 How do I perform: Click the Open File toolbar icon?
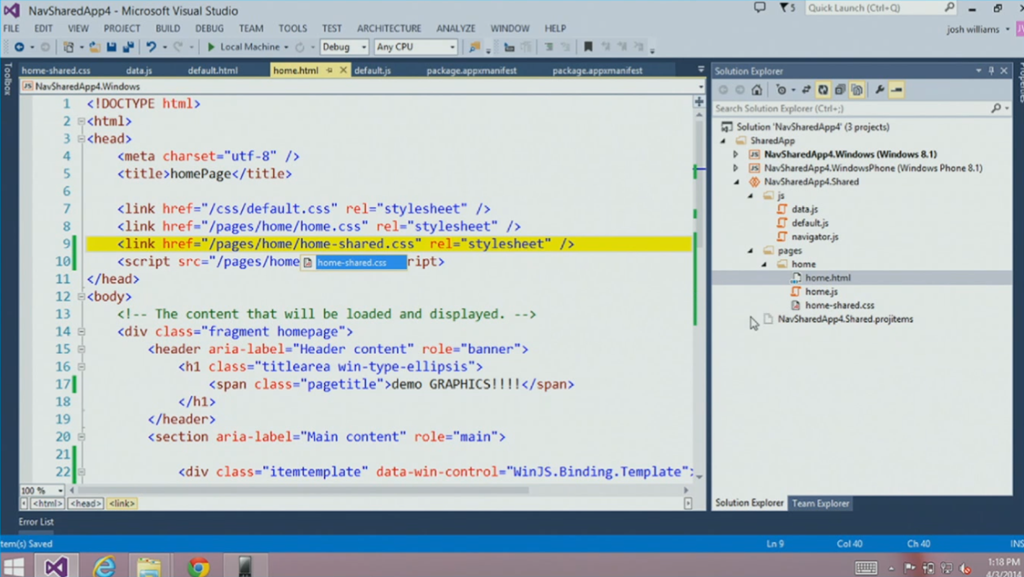95,47
